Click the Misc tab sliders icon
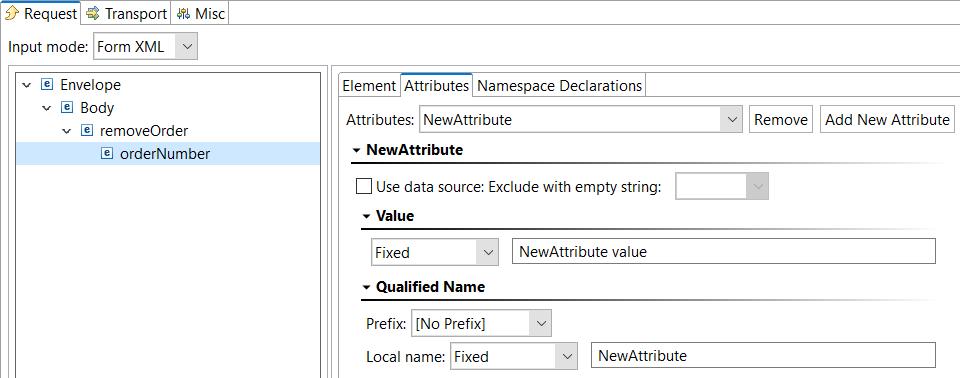Screen dimensions: 960x378 click(183, 13)
